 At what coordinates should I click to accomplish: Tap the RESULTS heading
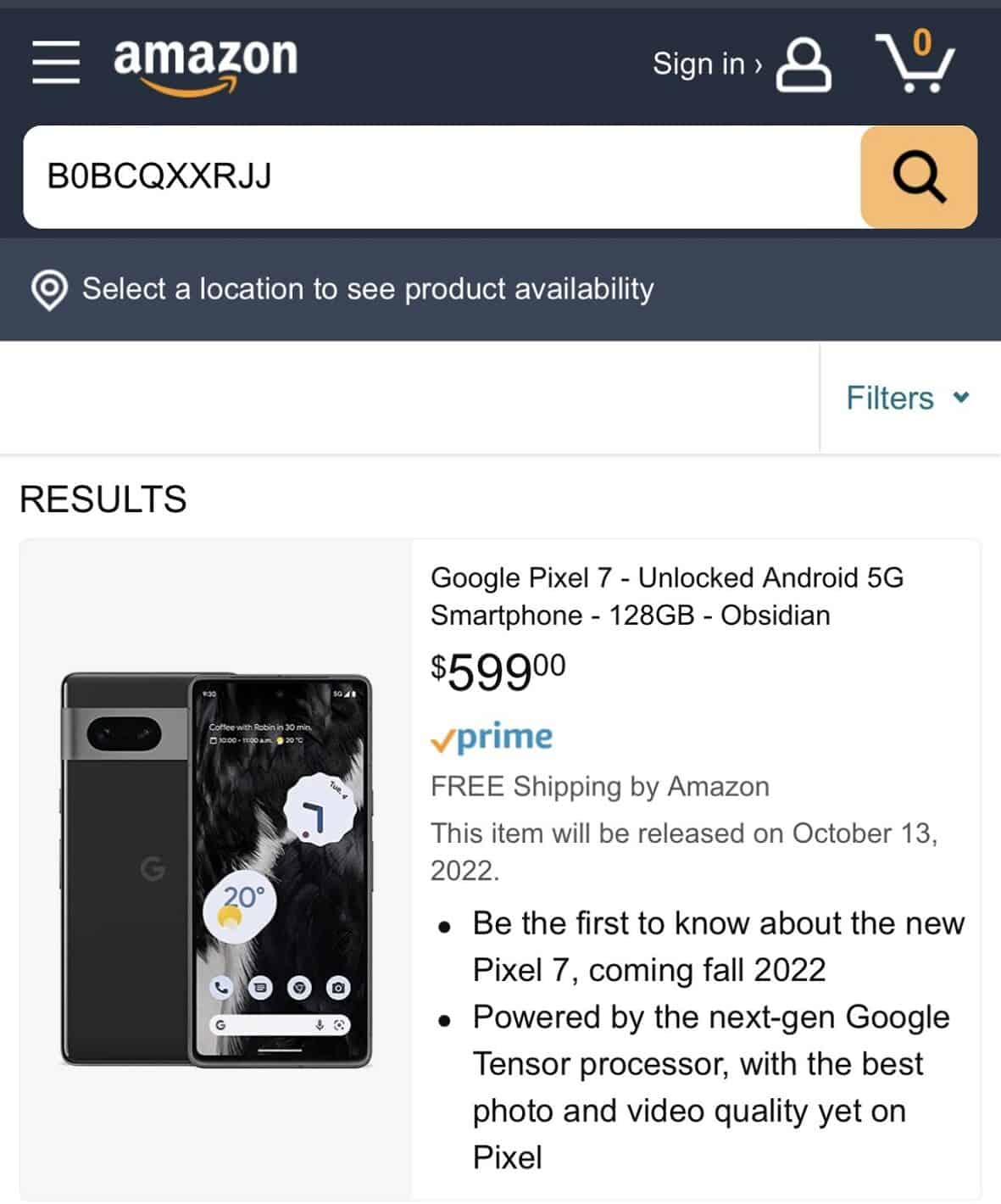pyautogui.click(x=103, y=499)
